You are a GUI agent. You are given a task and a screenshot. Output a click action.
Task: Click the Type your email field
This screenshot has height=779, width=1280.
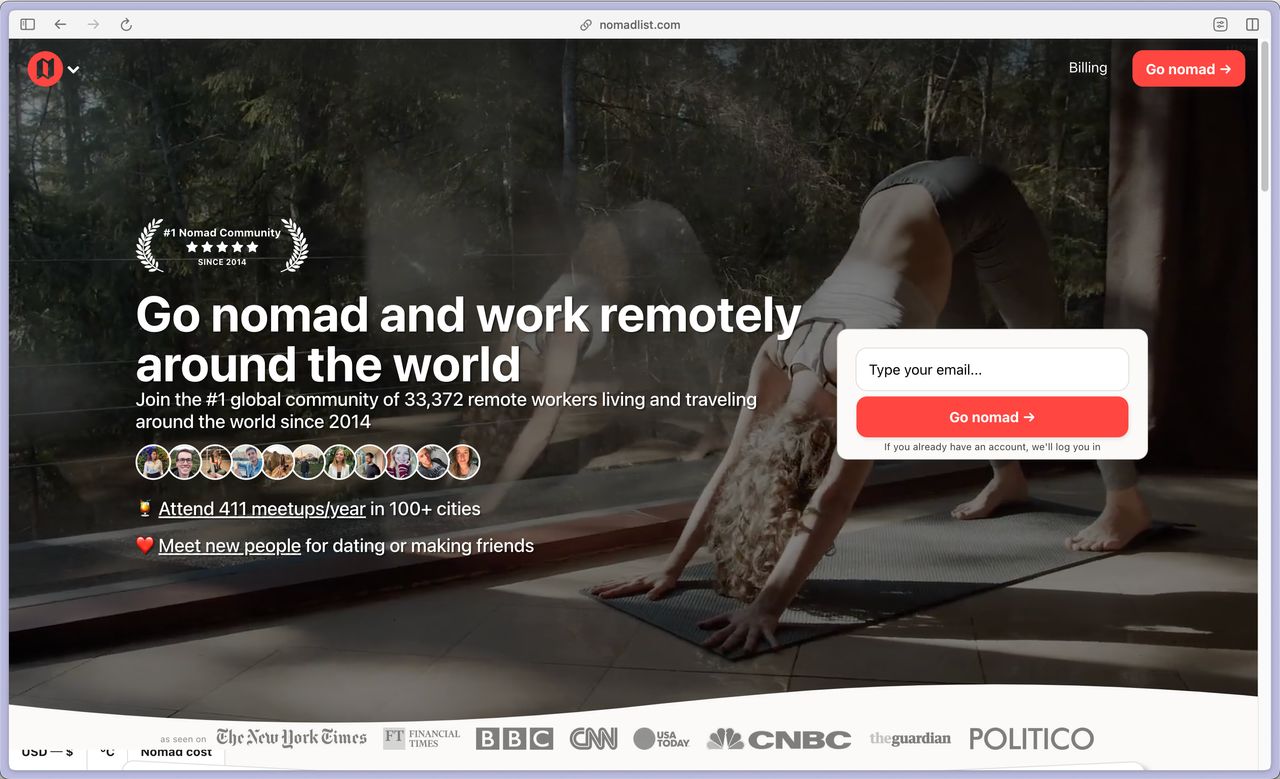pos(991,370)
